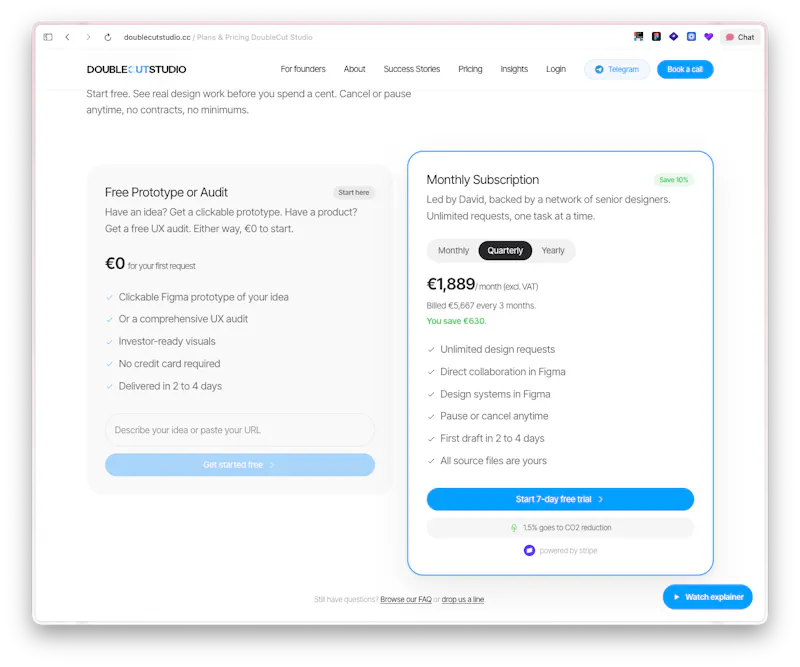Viewport: 800px width, 667px height.
Task: Open the drop us a line link
Action: (x=462, y=599)
